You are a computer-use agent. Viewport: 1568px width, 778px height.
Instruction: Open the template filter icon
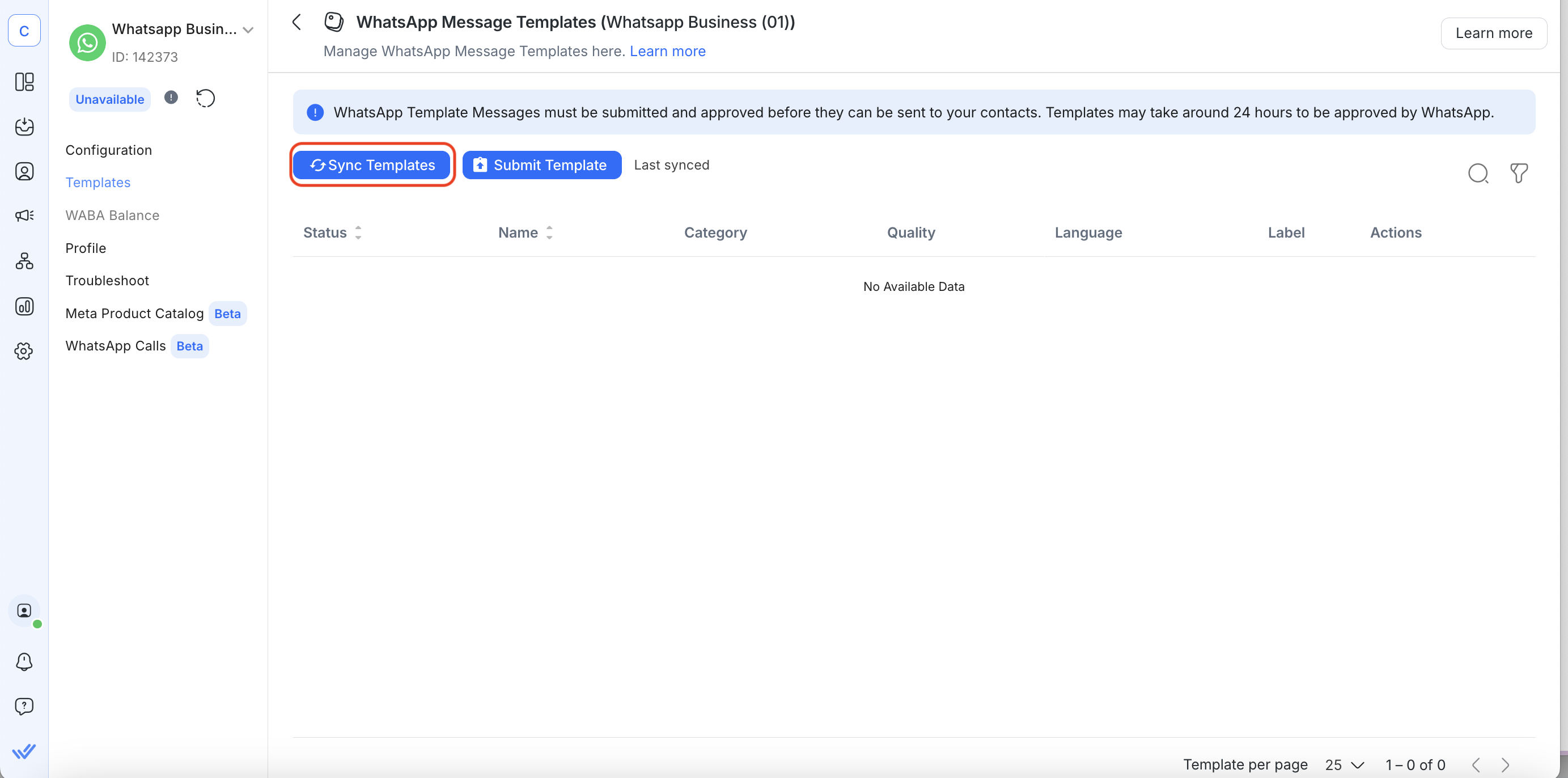point(1519,174)
